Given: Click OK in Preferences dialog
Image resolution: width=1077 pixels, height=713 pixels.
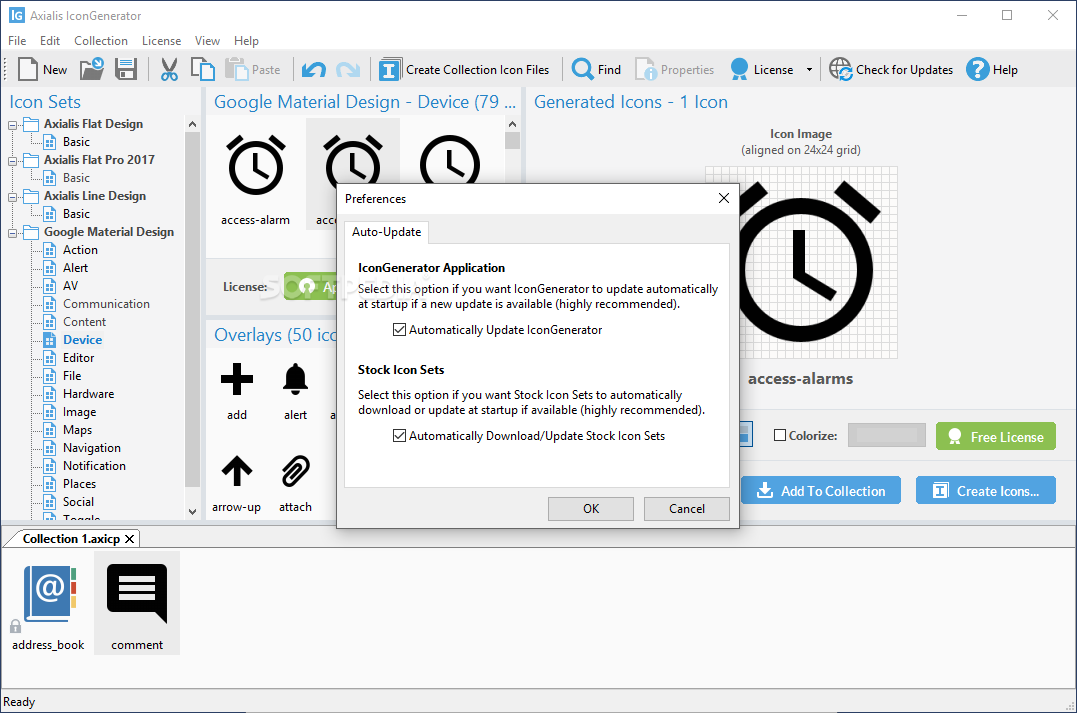Looking at the screenshot, I should pos(591,509).
